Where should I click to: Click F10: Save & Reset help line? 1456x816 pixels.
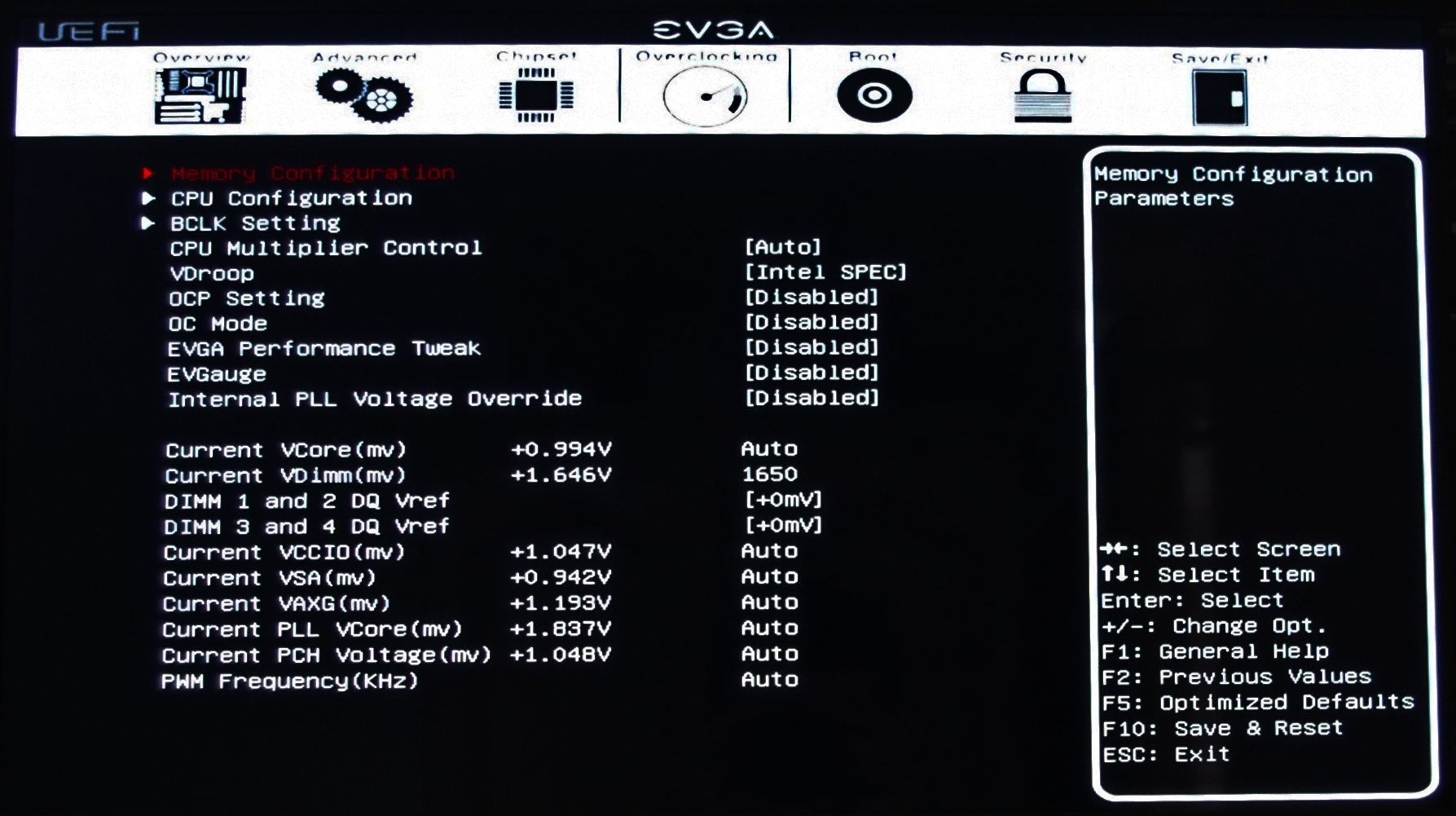click(1222, 728)
